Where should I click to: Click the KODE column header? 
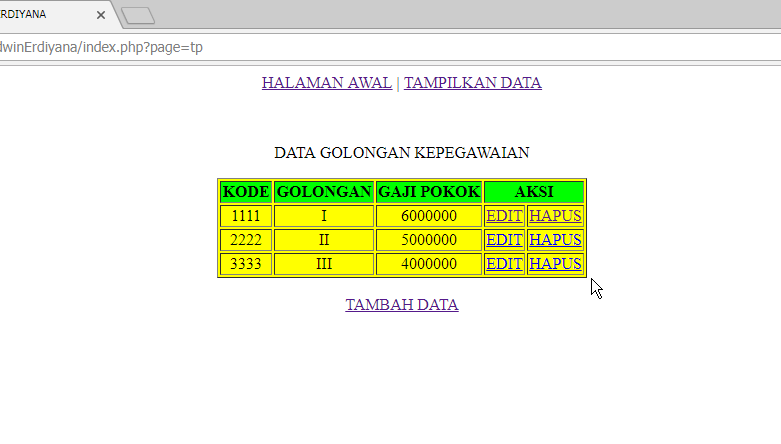pyautogui.click(x=246, y=192)
